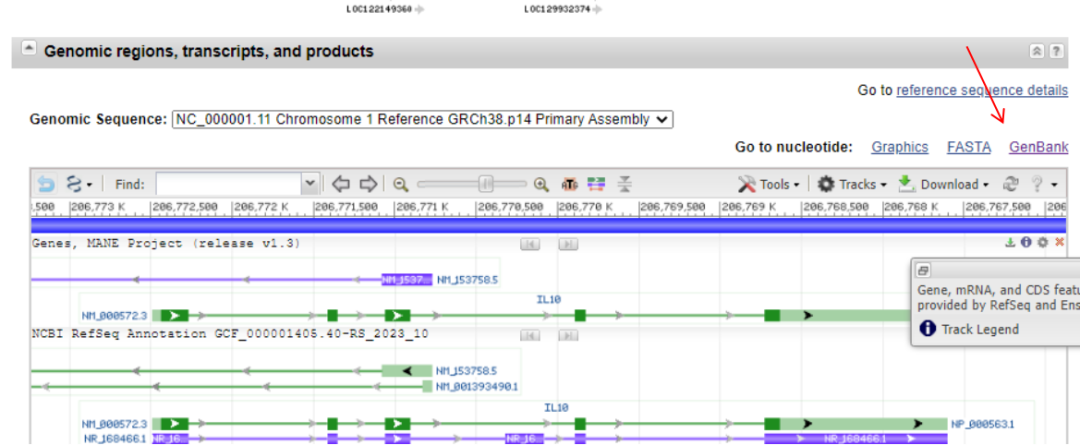Click the back/undo navigation icon in viewer toolbar
This screenshot has width=1080, height=445.
[x=46, y=184]
